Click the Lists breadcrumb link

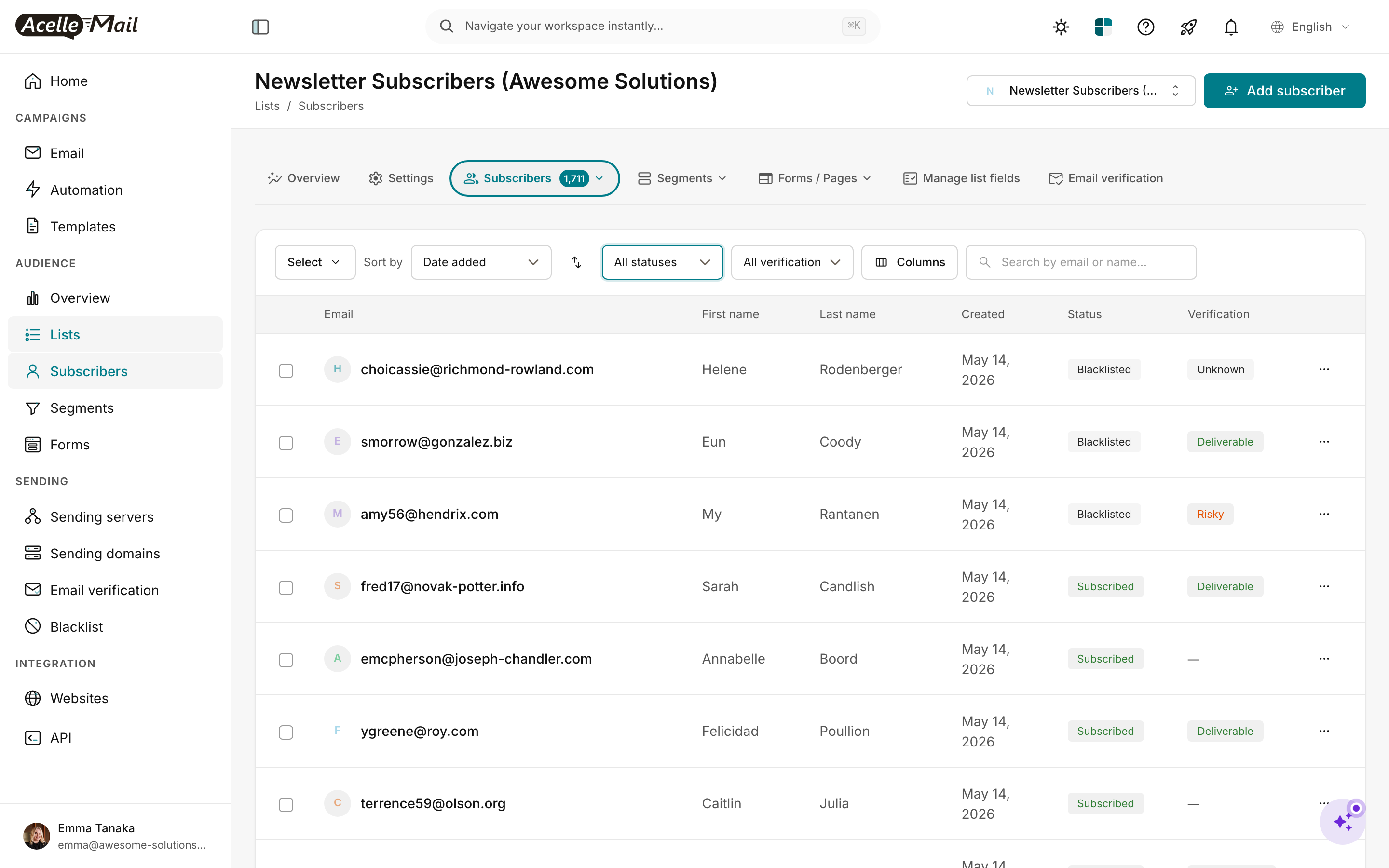(x=267, y=106)
